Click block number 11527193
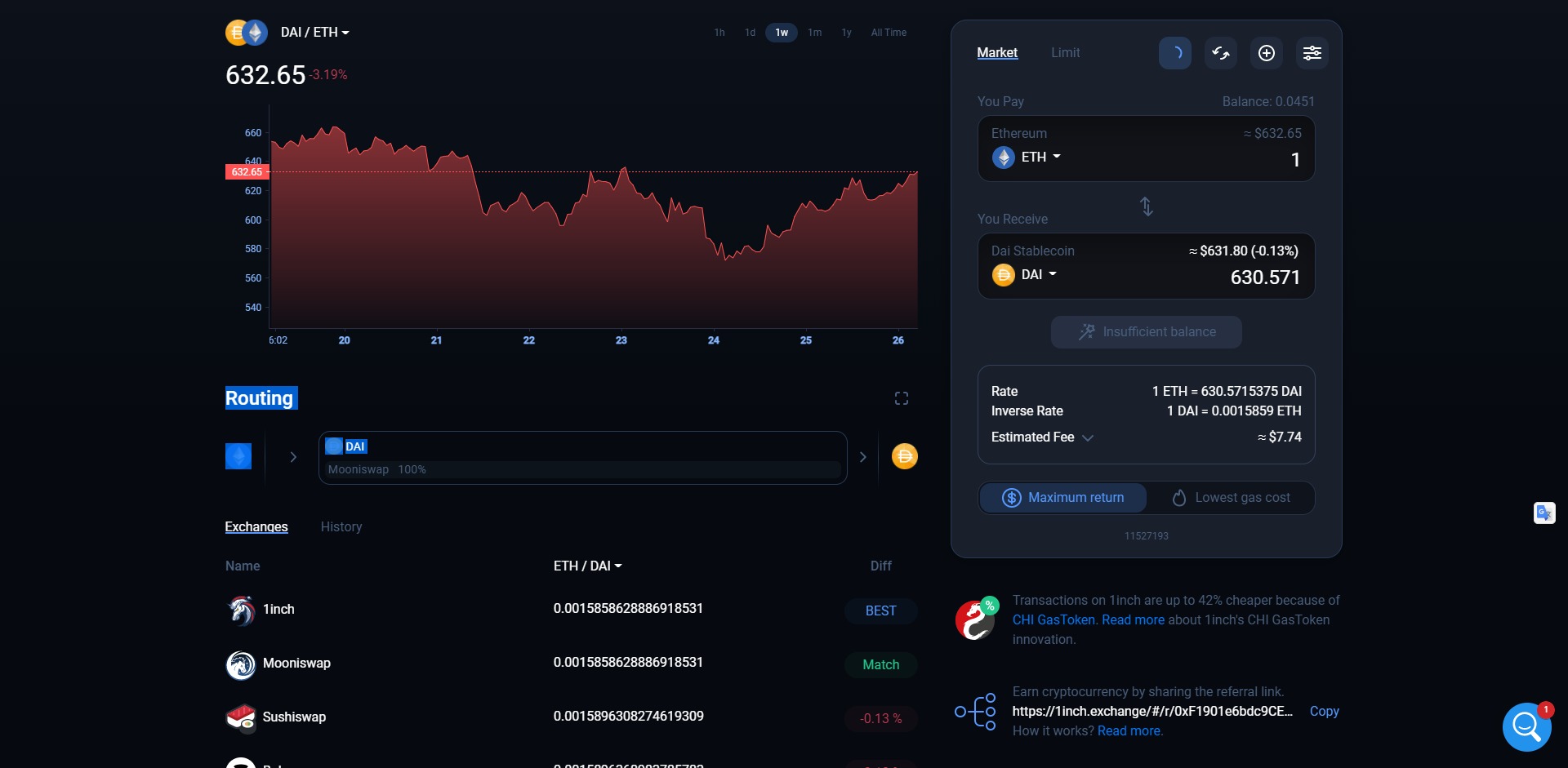Image resolution: width=1568 pixels, height=768 pixels. click(1146, 536)
